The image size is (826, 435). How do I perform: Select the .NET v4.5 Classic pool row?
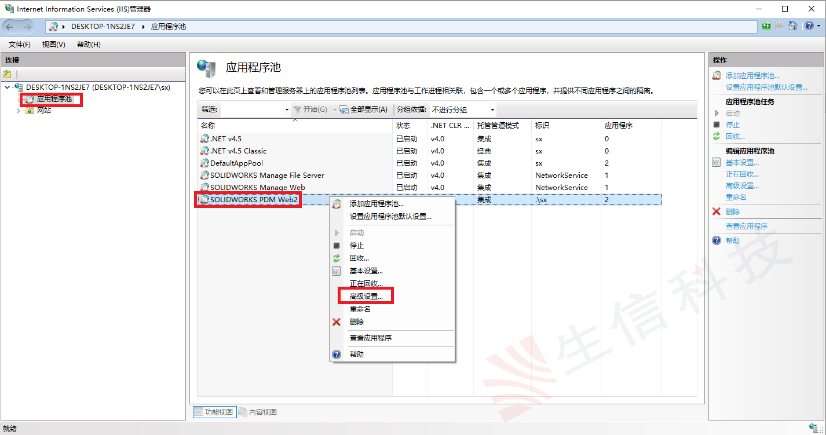coord(429,151)
